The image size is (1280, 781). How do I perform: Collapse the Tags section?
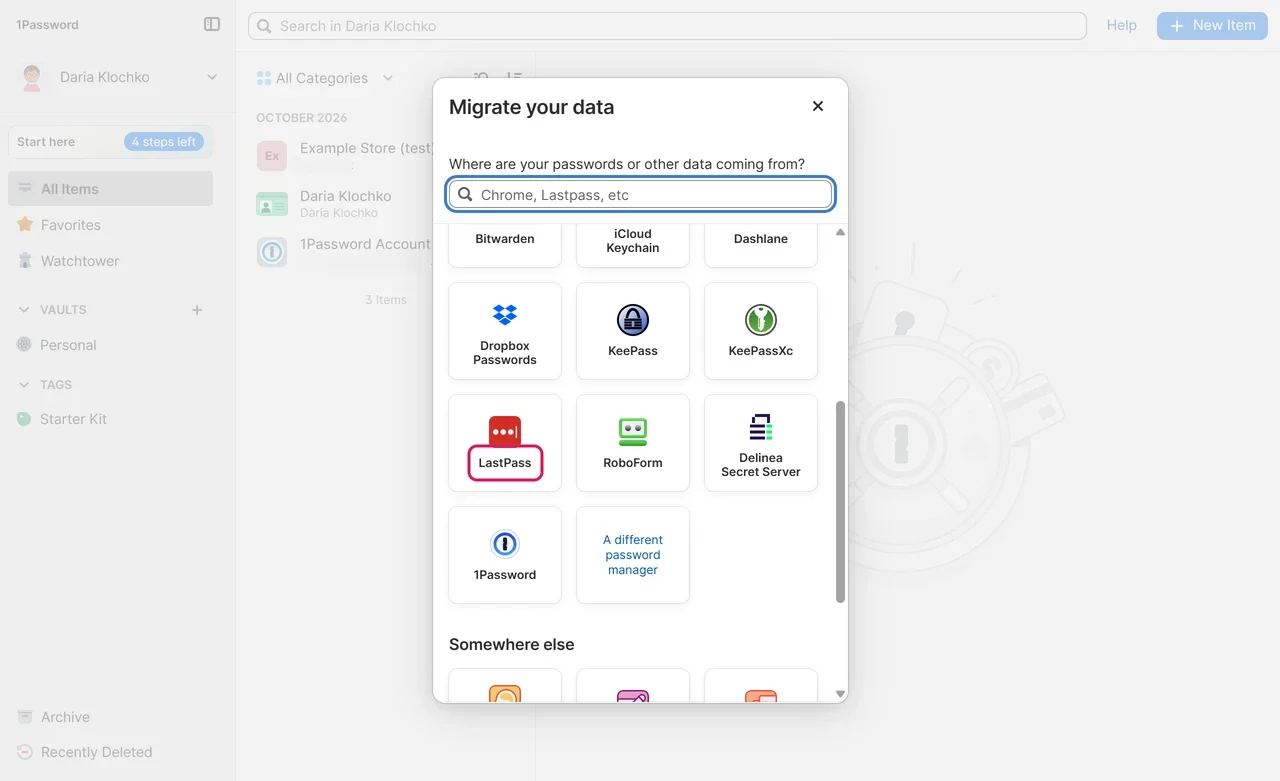pos(24,385)
